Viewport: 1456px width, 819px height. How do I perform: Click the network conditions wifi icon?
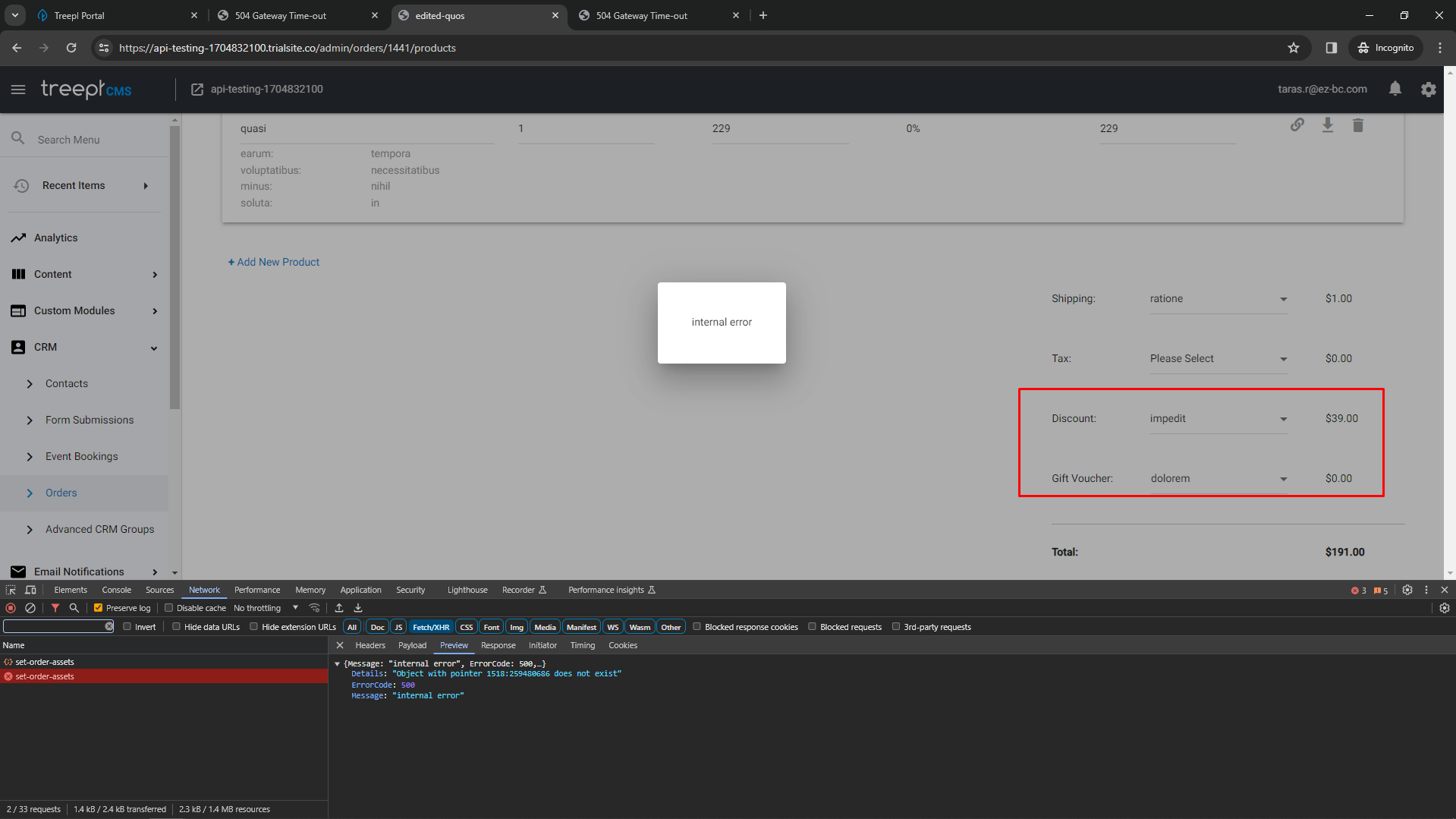[314, 608]
